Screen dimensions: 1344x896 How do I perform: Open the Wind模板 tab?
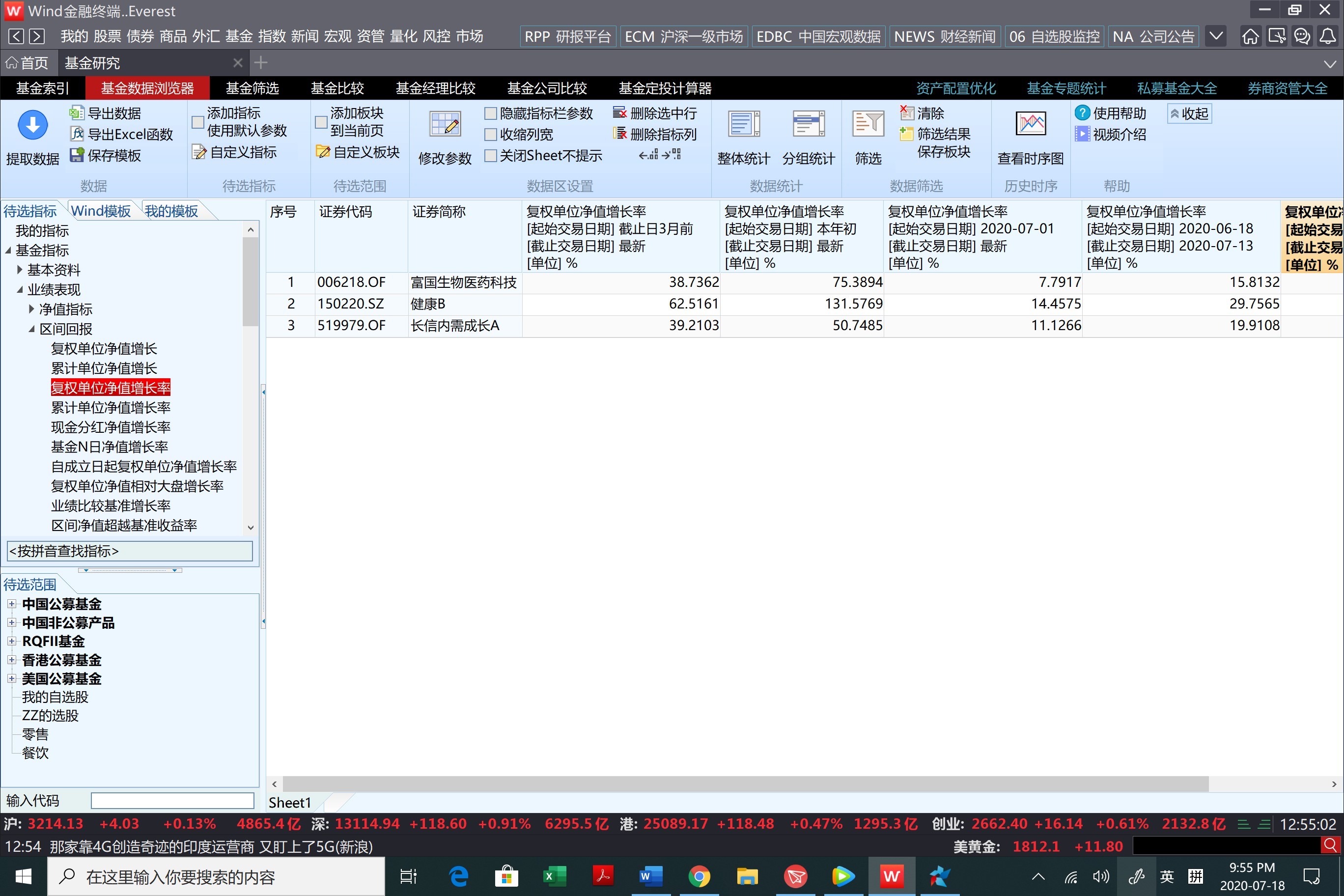coord(101,211)
